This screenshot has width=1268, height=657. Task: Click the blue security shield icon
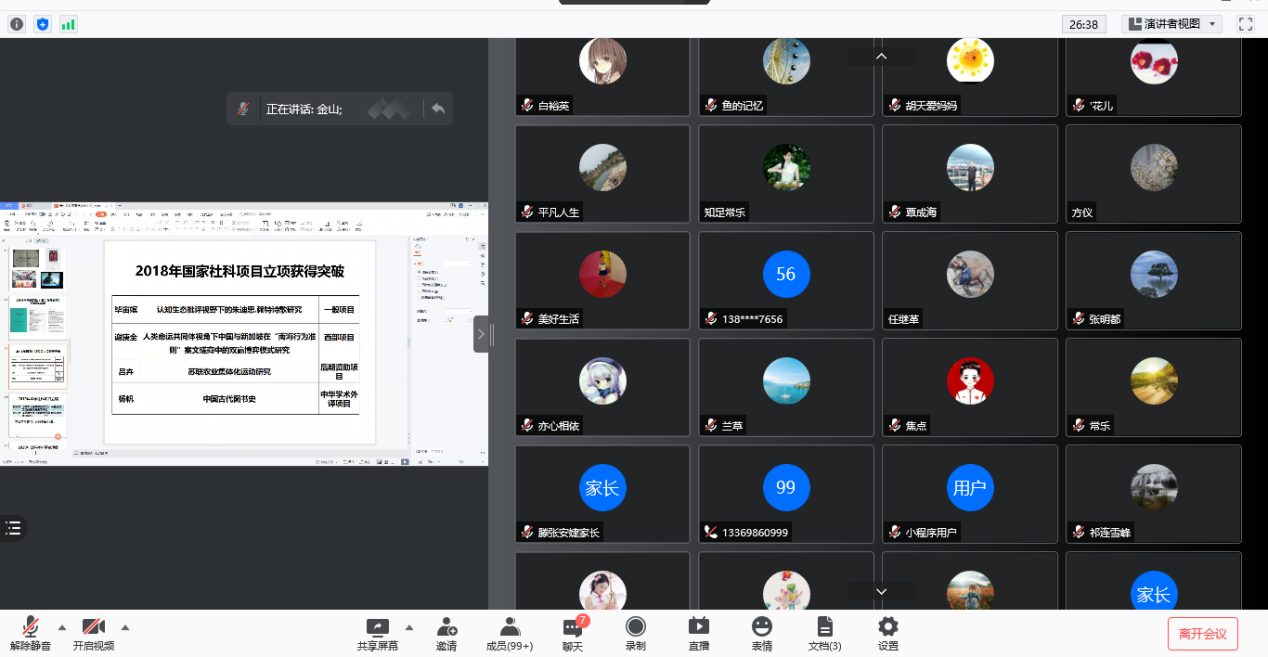click(x=42, y=24)
